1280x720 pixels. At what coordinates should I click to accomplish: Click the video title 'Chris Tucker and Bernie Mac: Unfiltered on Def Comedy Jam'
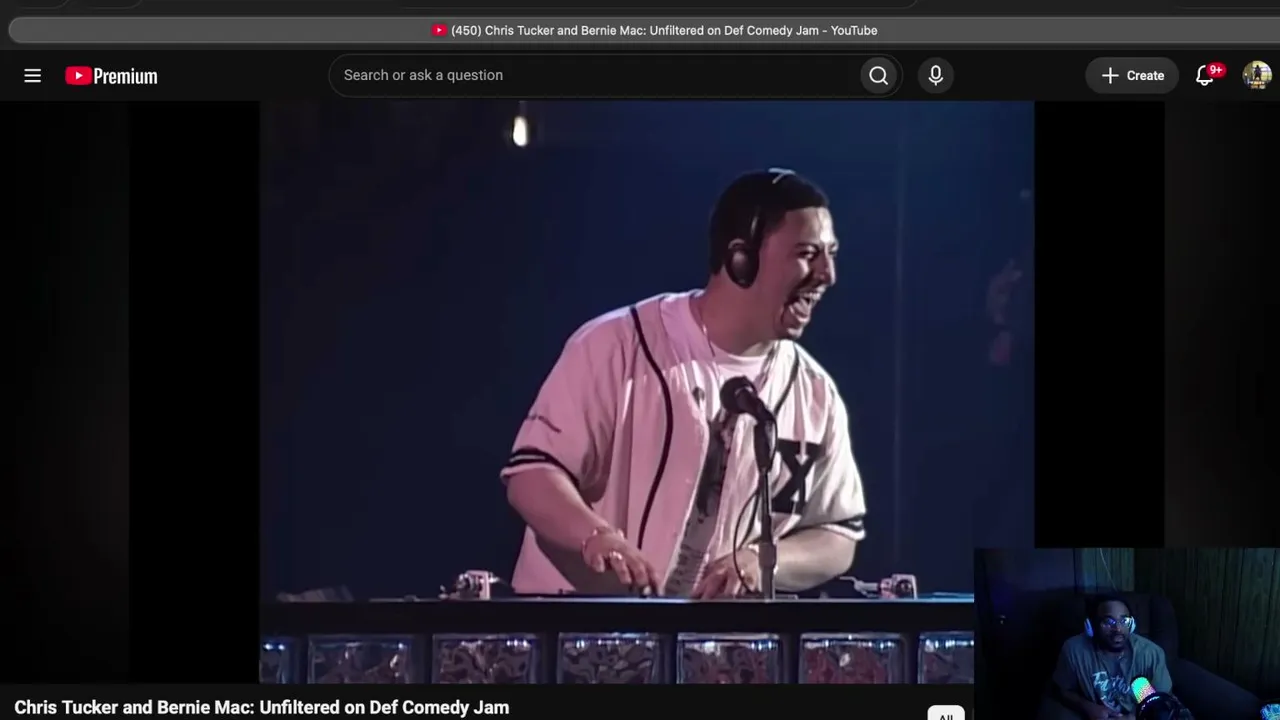262,707
